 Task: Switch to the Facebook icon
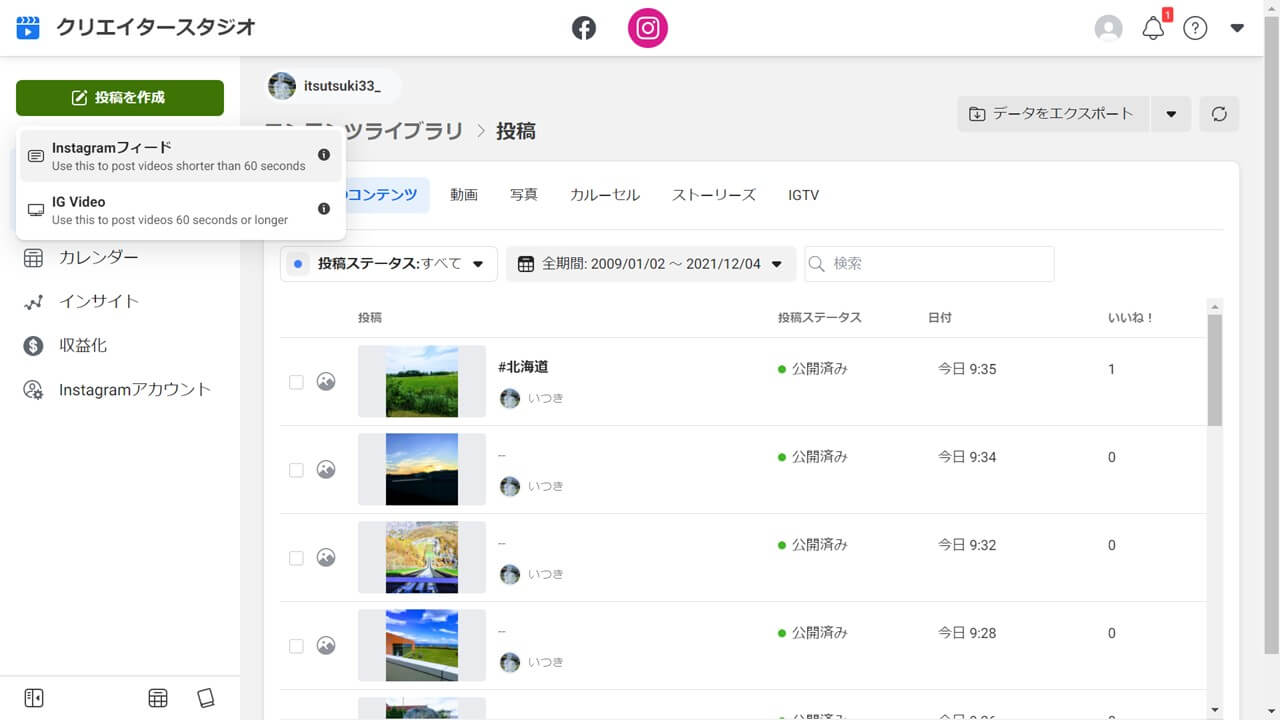point(584,28)
